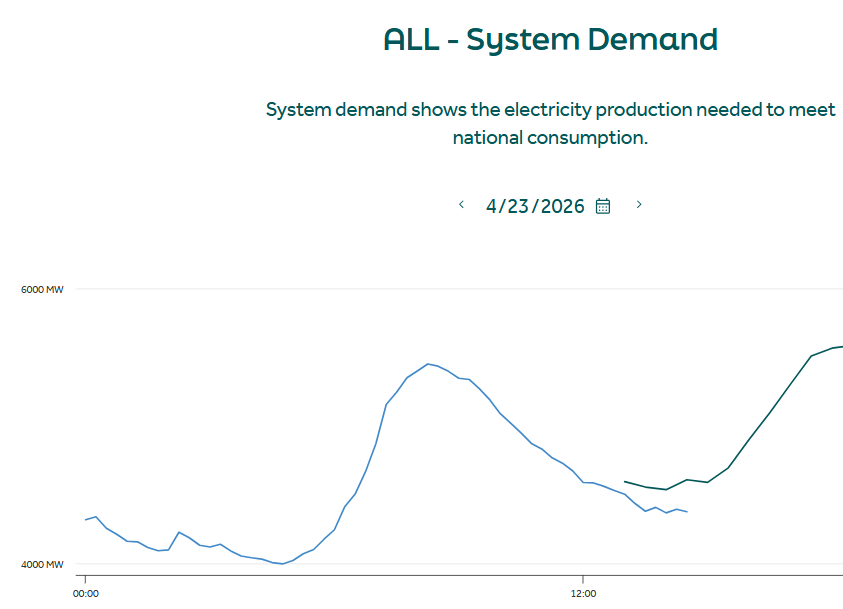
Task: Click the 4000 MW axis label
Action: pyautogui.click(x=42, y=564)
